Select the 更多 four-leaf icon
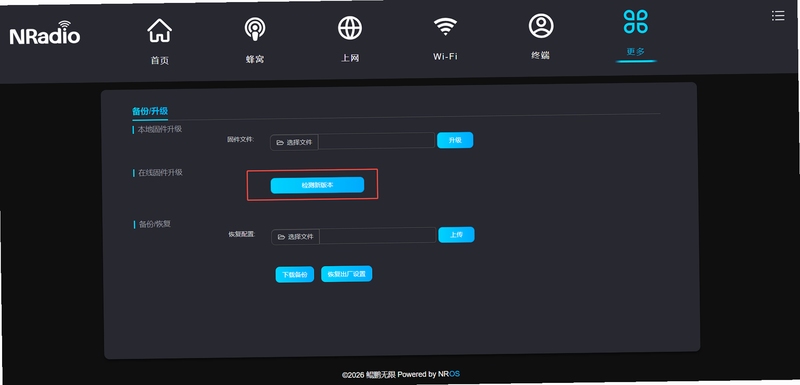The image size is (800, 385). pyautogui.click(x=635, y=21)
